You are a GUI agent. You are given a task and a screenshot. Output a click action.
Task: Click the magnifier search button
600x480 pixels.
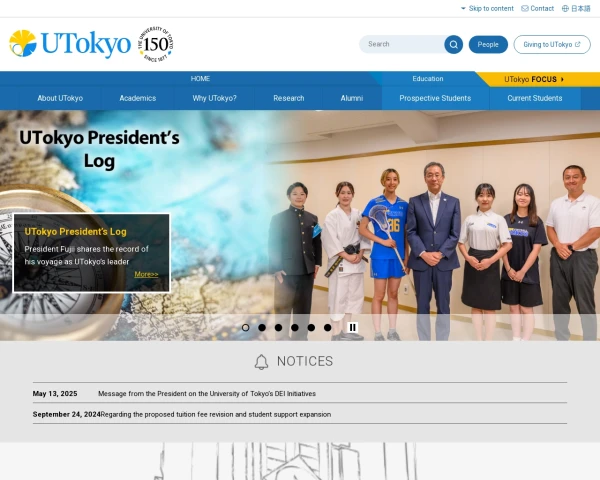click(453, 44)
